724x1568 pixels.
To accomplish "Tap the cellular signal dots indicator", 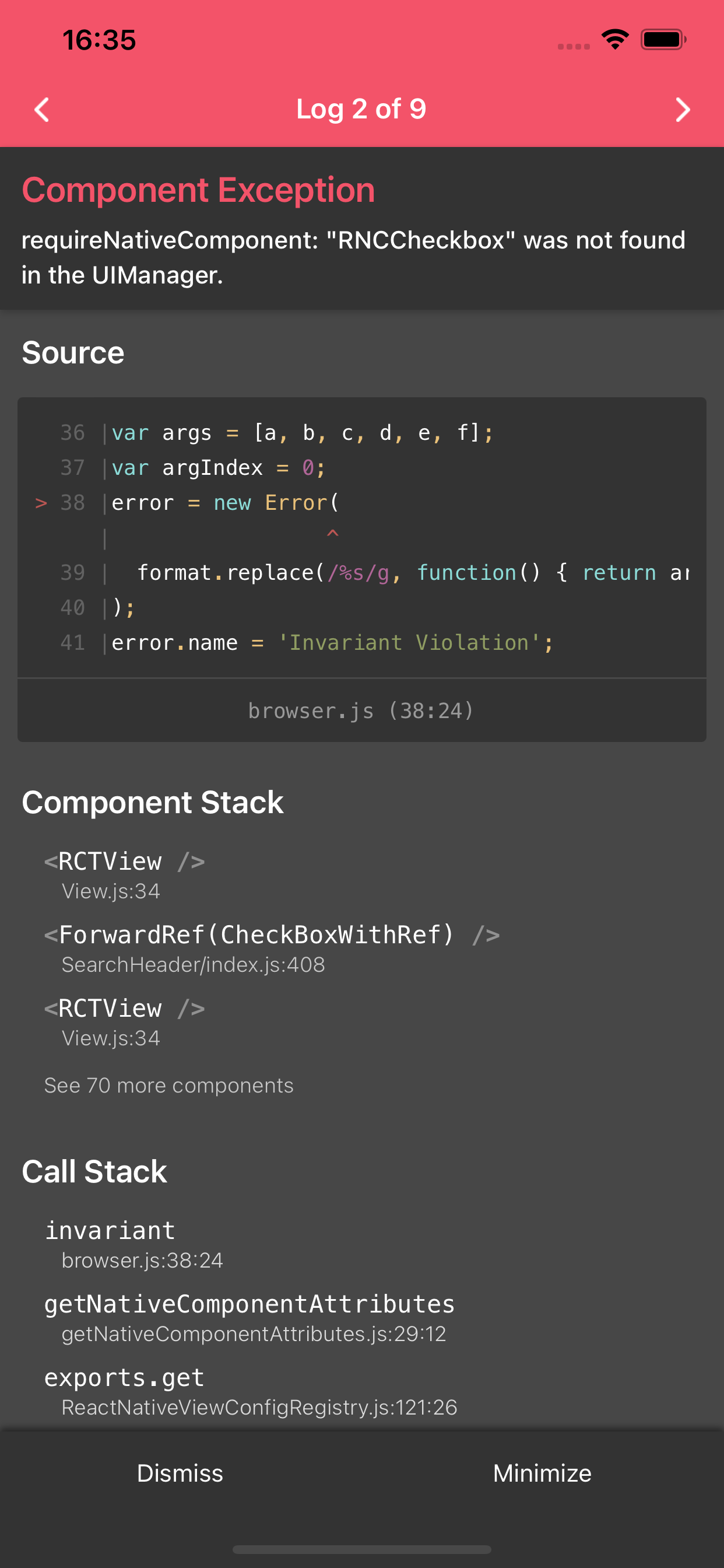I will coord(572,45).
